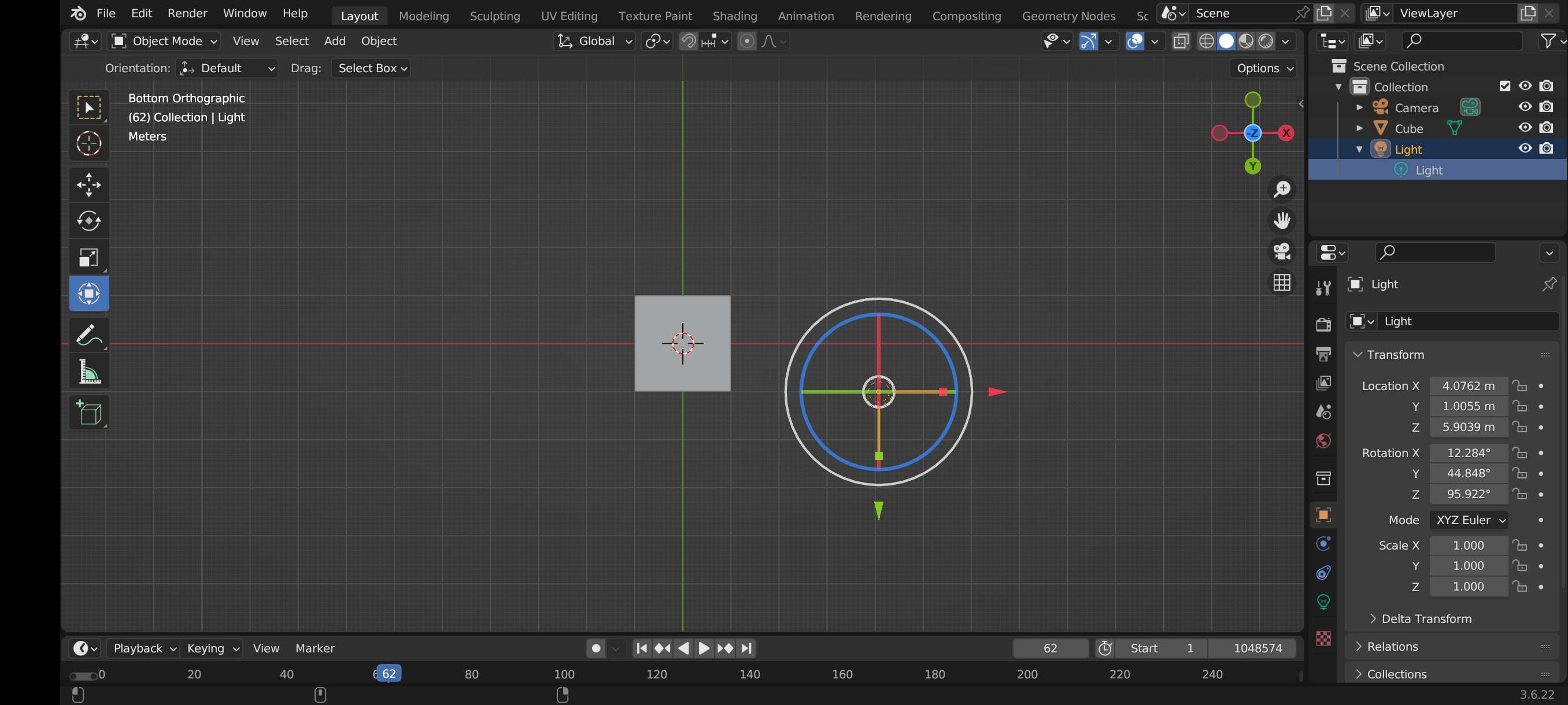Image resolution: width=1568 pixels, height=705 pixels.
Task: Open the Object Data light properties tab
Action: pos(1323,602)
